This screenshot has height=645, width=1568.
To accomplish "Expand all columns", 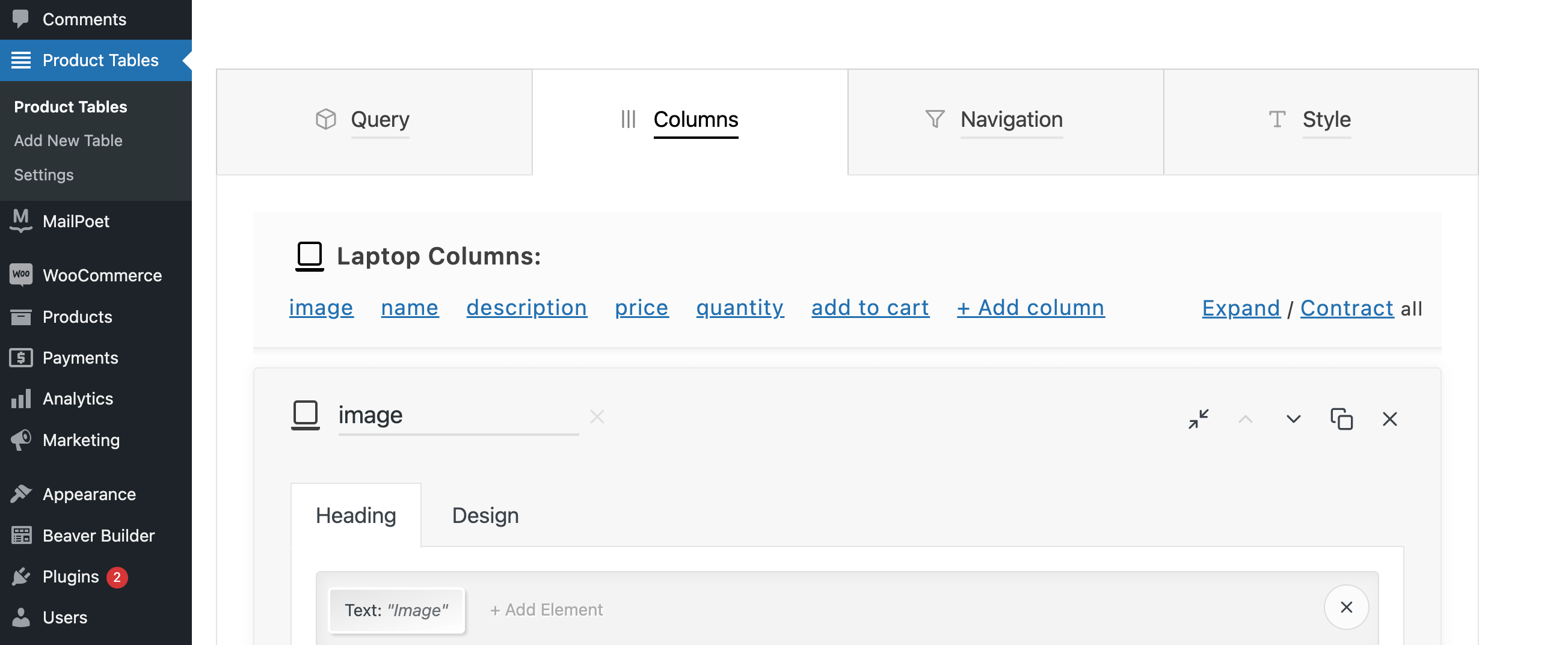I will coord(1241,308).
